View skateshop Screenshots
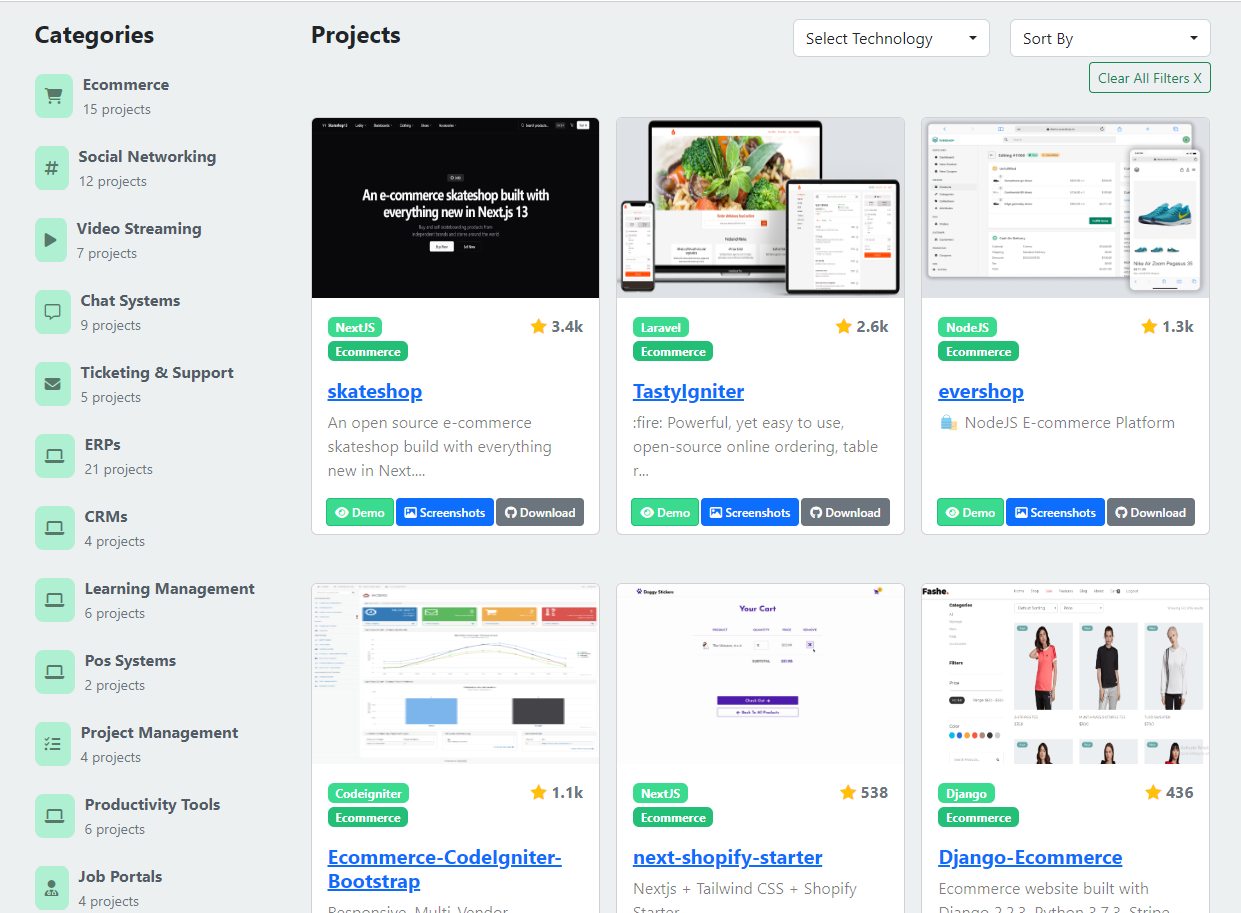 coord(445,512)
